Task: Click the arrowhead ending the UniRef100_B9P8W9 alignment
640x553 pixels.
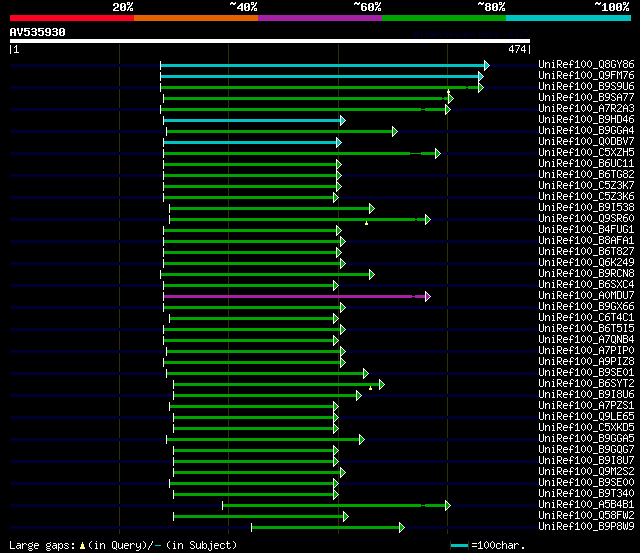Action: click(402, 528)
